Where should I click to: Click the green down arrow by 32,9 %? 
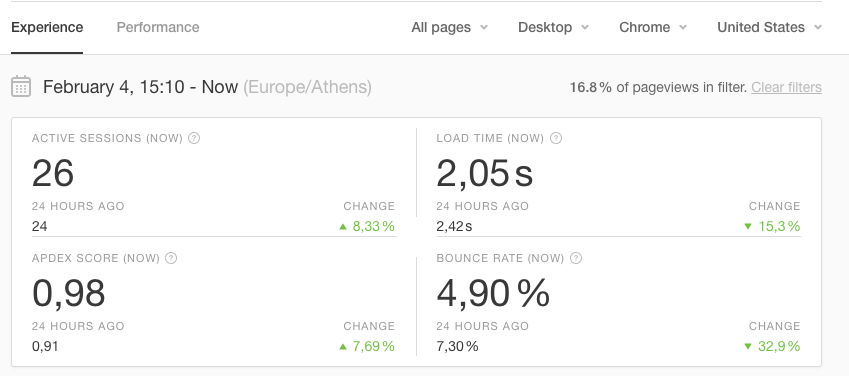748,346
